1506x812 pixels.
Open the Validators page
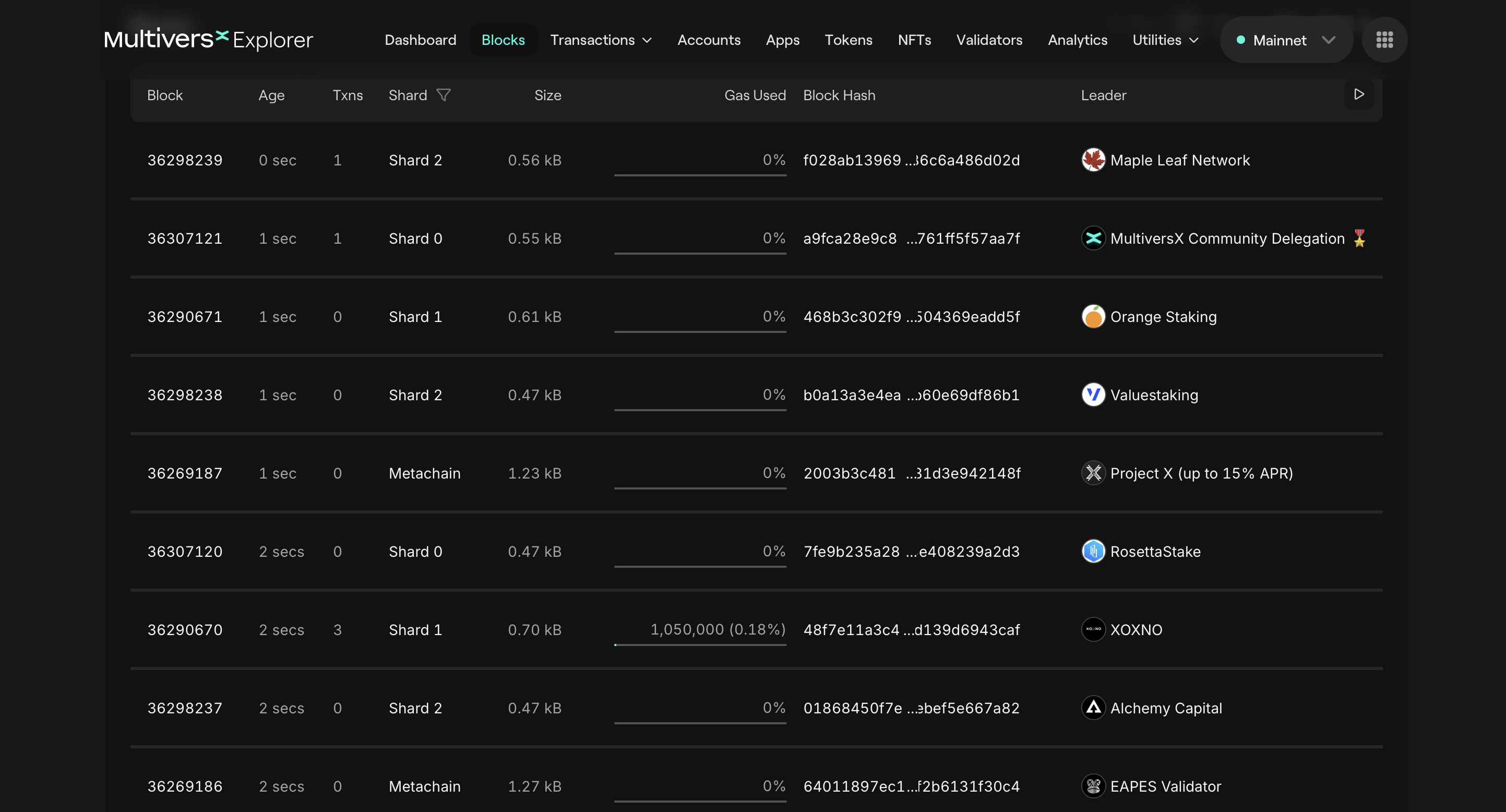coord(989,40)
